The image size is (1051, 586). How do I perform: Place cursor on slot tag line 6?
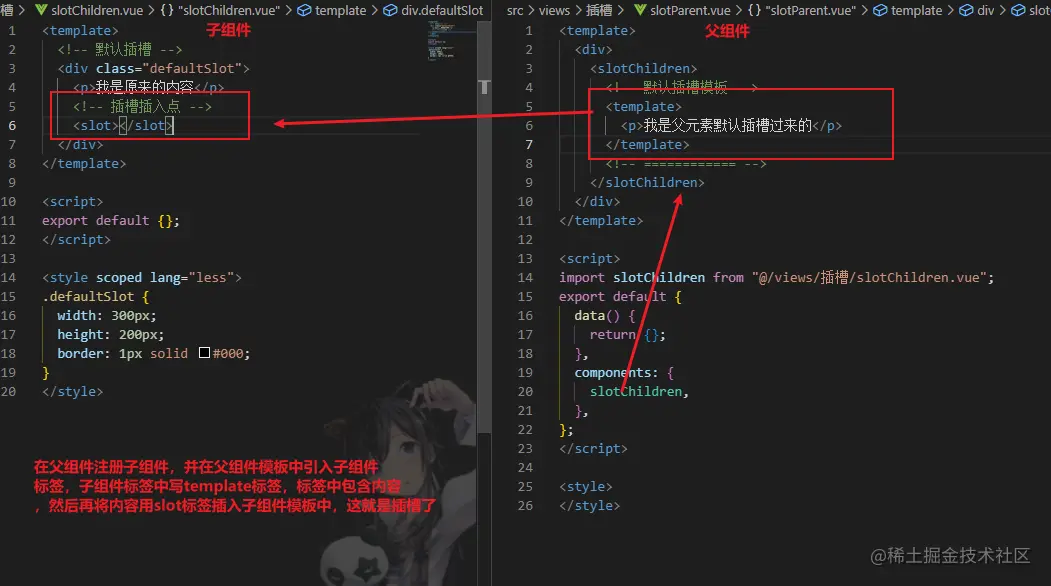tap(123, 125)
